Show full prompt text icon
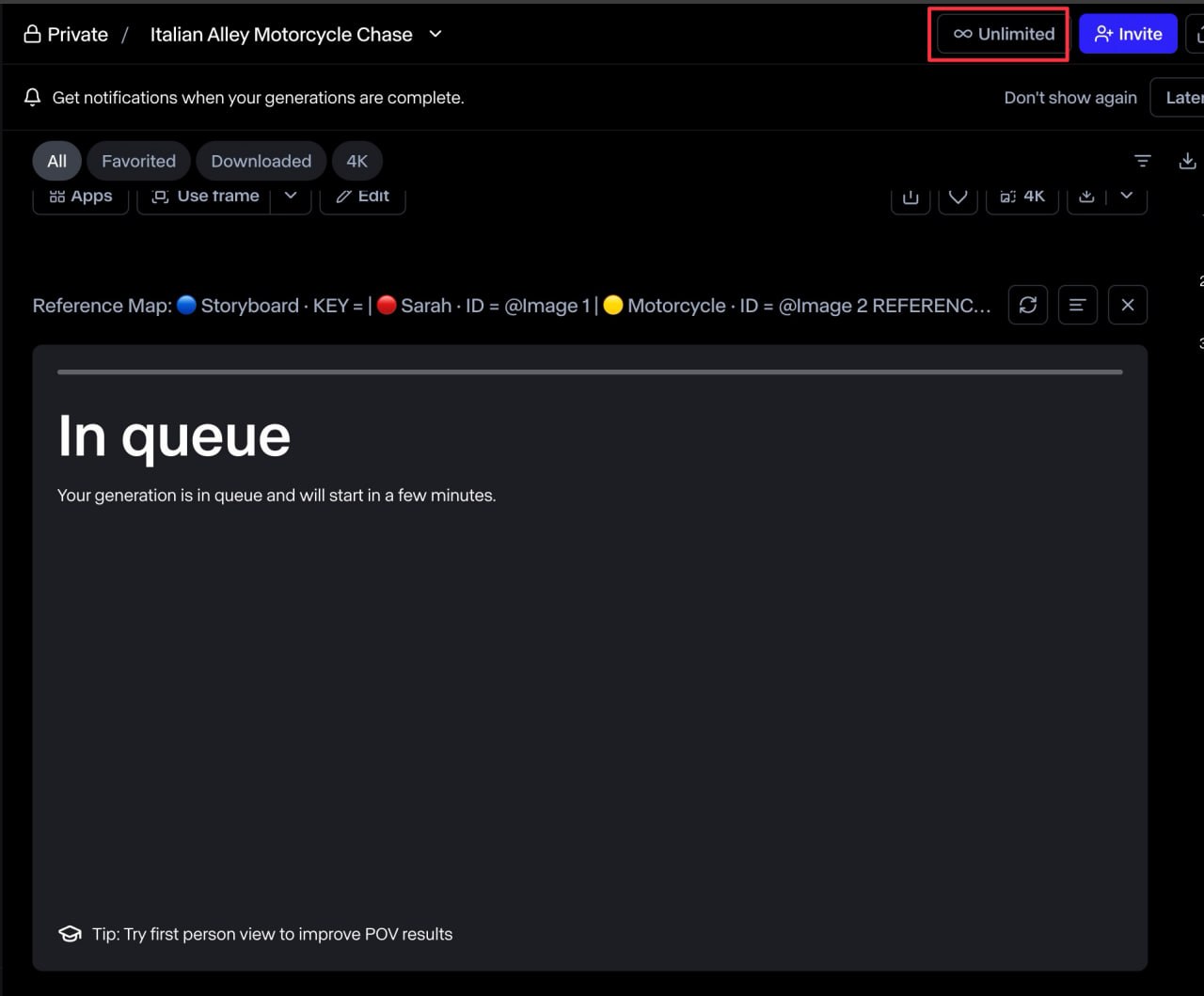Viewport: 1204px width, 996px height. point(1078,305)
